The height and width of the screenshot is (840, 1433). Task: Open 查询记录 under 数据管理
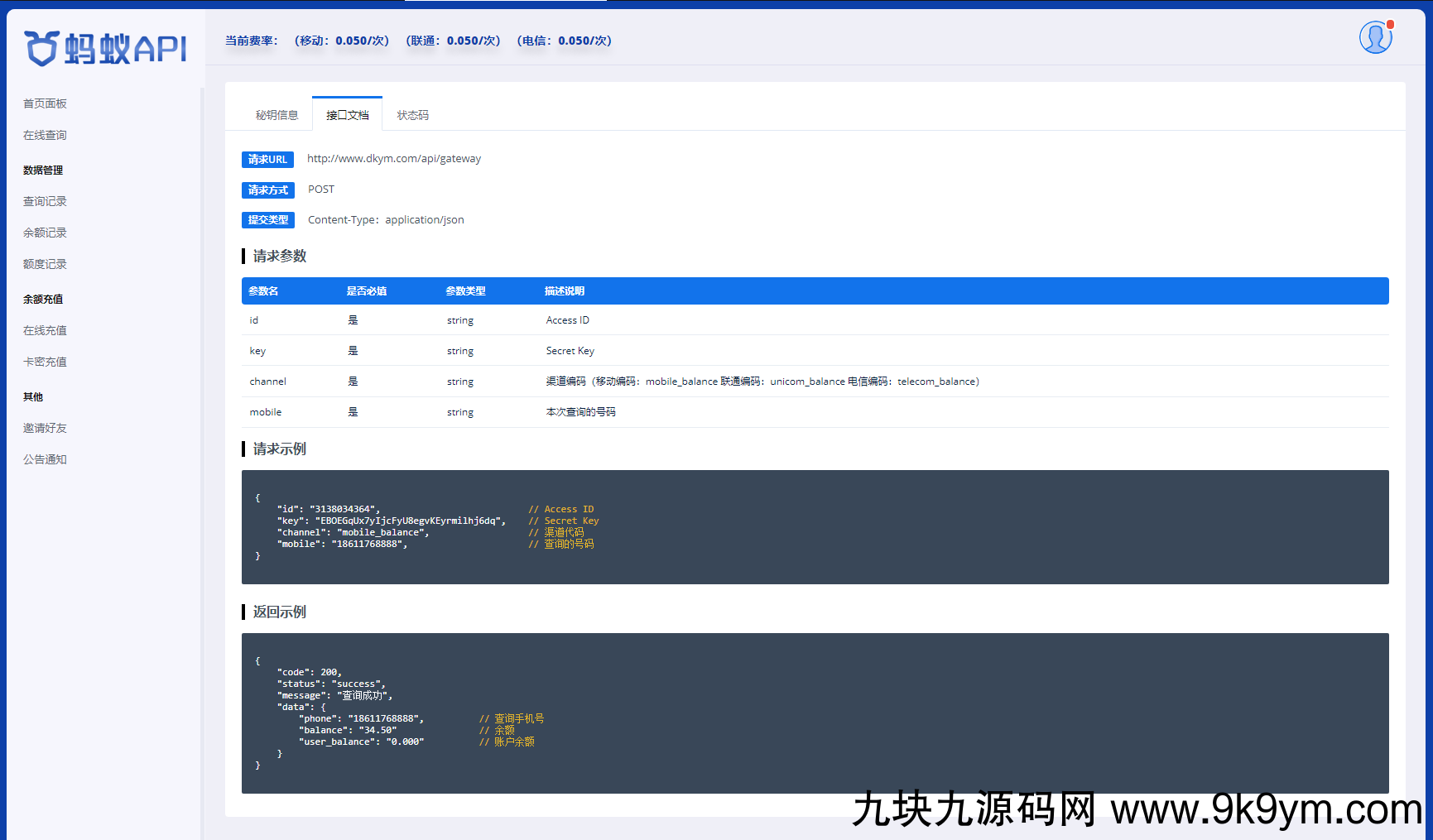tap(45, 201)
